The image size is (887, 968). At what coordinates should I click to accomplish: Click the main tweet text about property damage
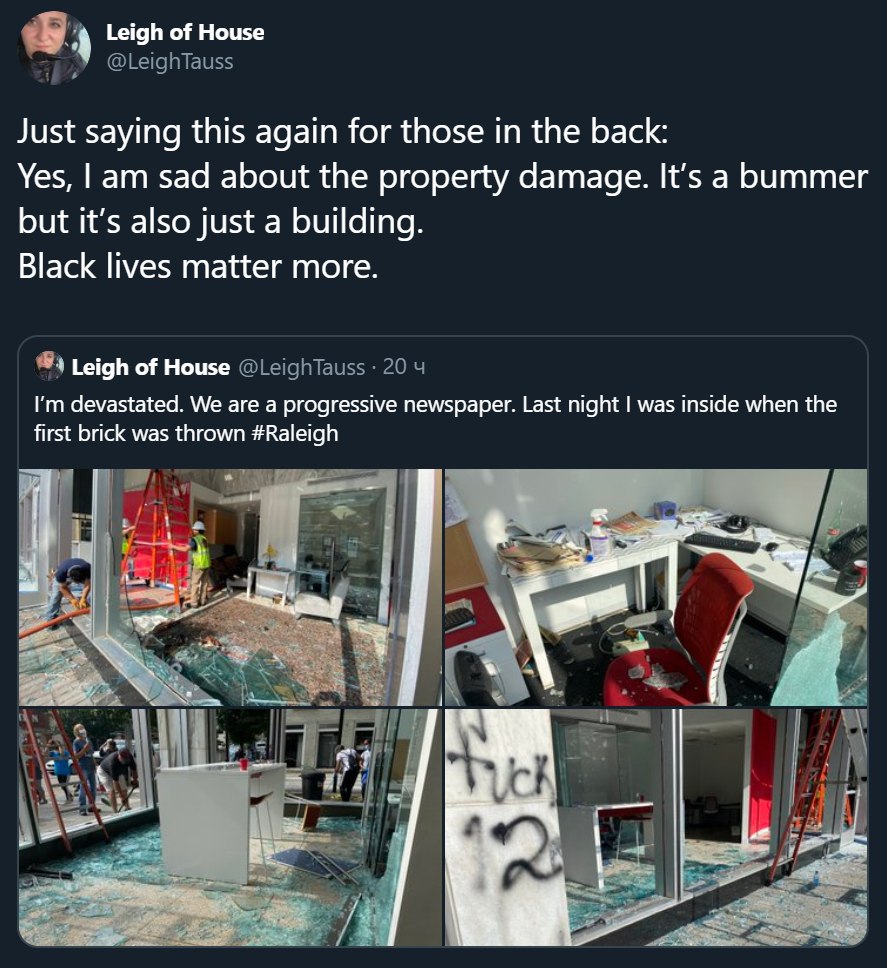(x=443, y=199)
